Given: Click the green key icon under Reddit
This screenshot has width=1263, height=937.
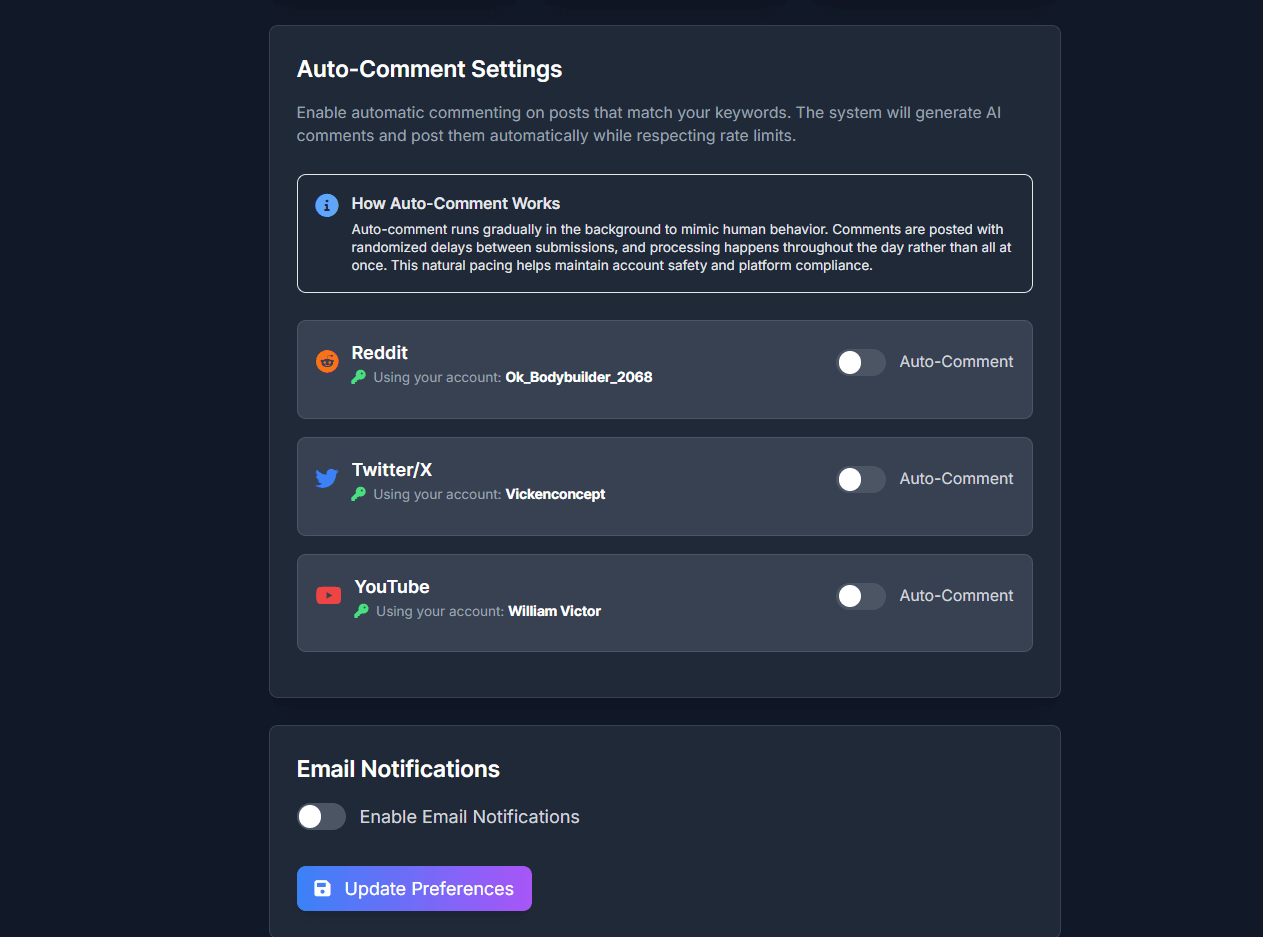Looking at the screenshot, I should tap(359, 377).
